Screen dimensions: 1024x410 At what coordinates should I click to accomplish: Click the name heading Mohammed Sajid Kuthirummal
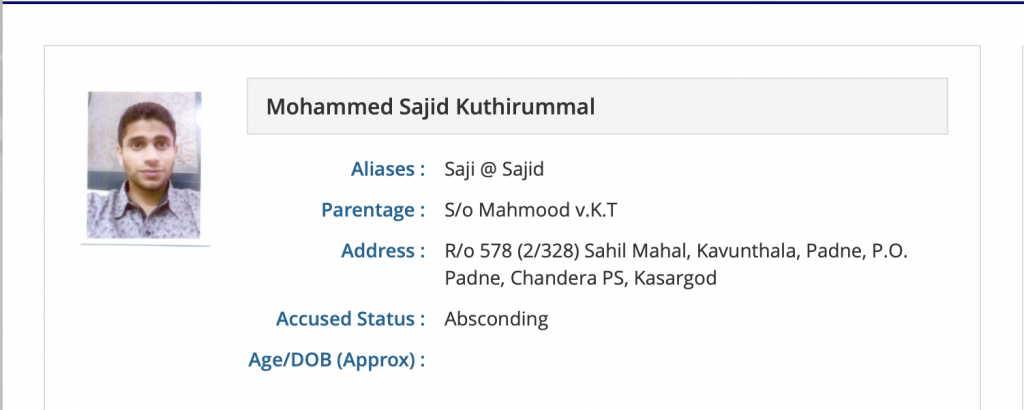(x=430, y=106)
